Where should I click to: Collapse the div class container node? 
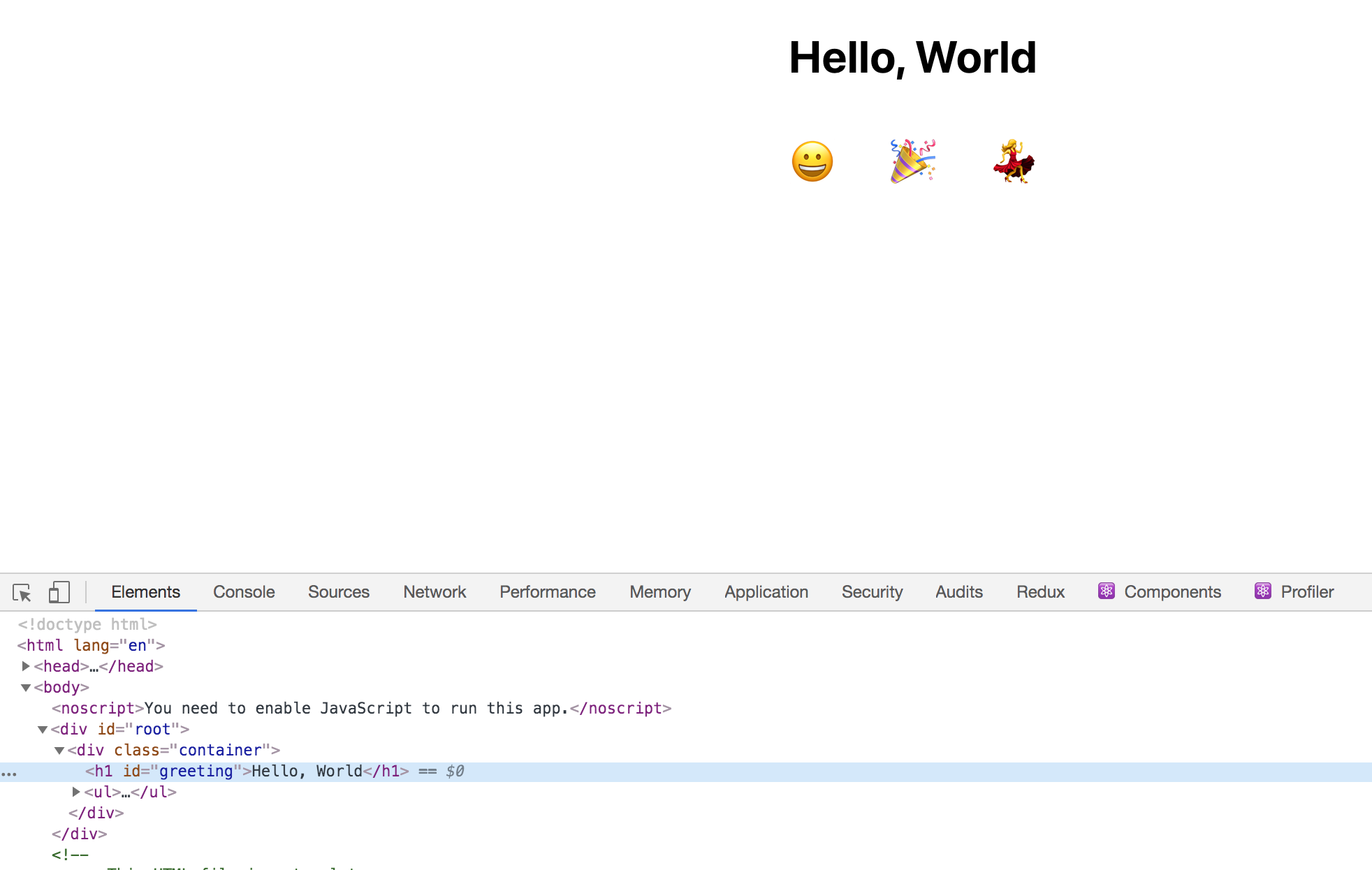click(59, 751)
